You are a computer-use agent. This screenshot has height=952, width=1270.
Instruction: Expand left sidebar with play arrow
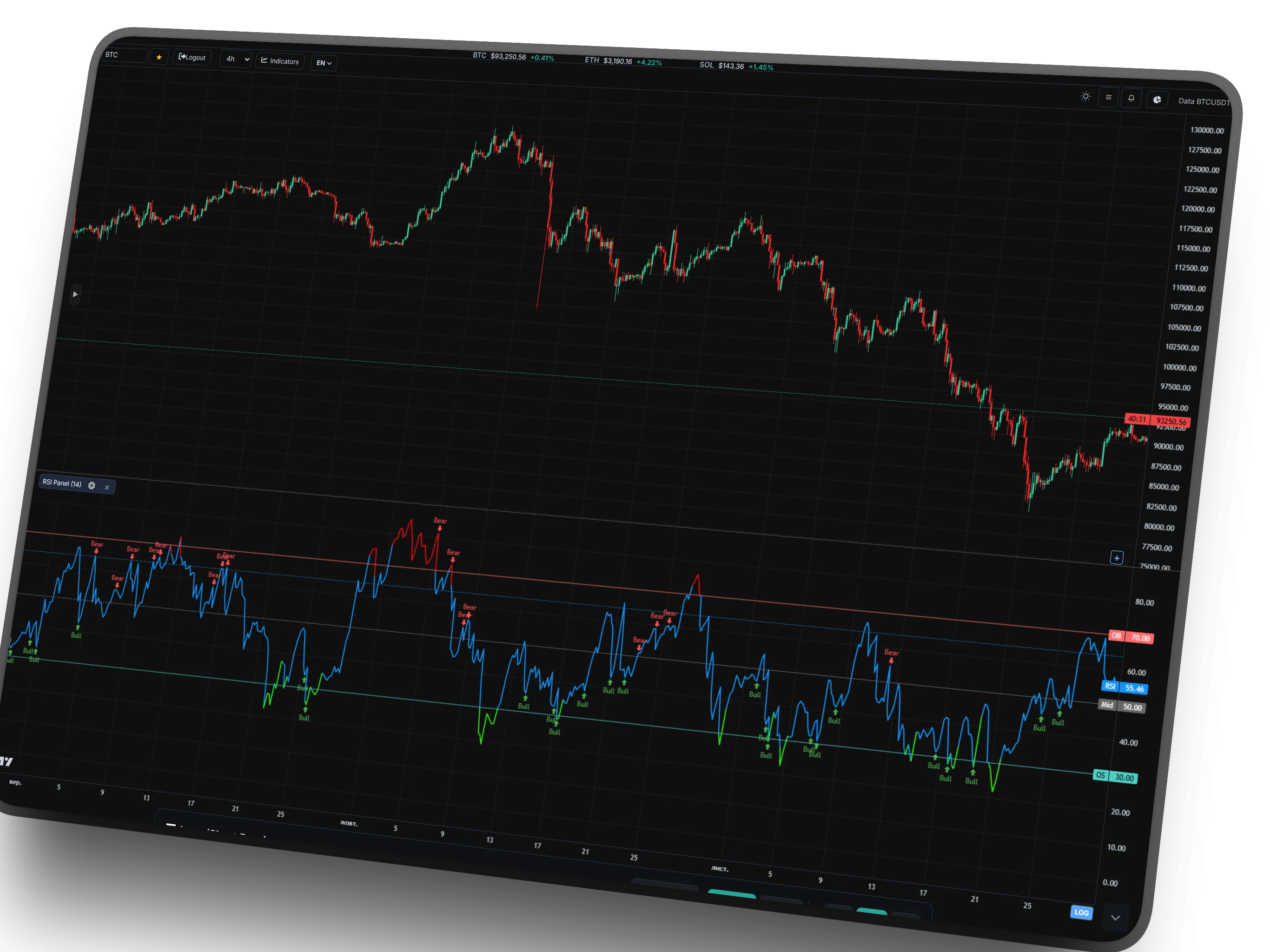(75, 294)
